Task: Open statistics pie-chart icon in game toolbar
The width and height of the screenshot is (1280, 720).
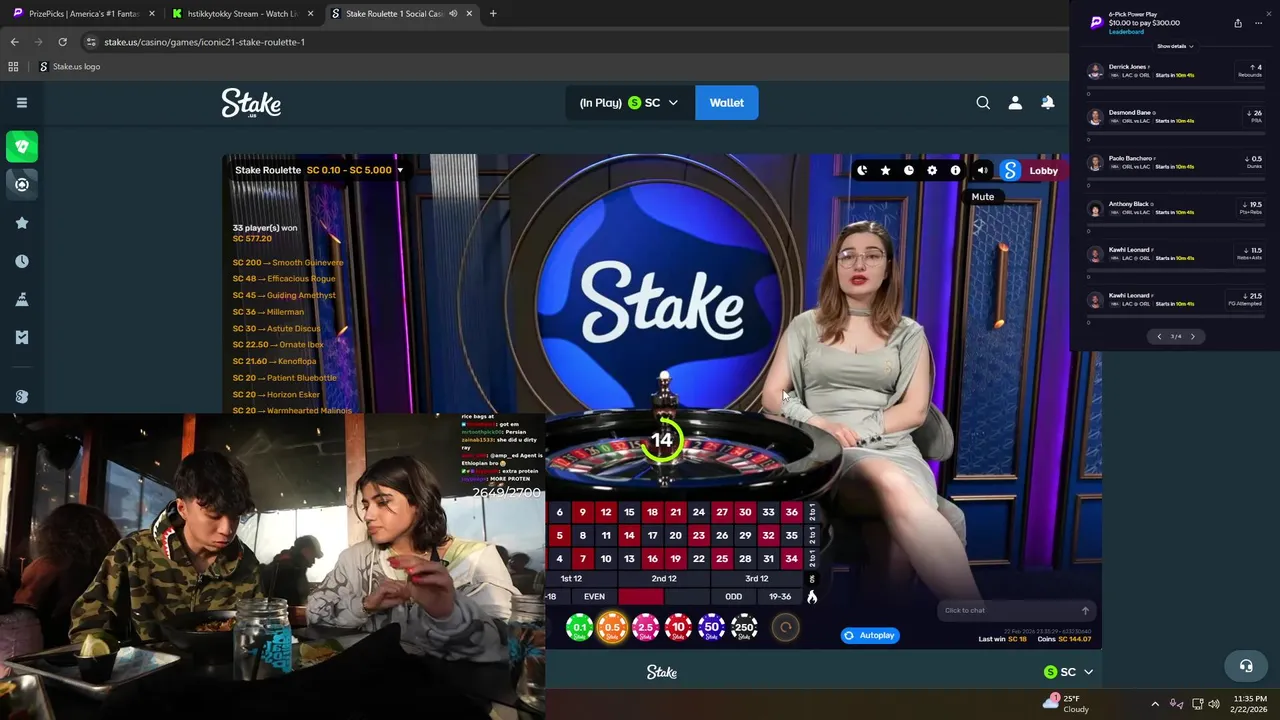Action: click(862, 170)
